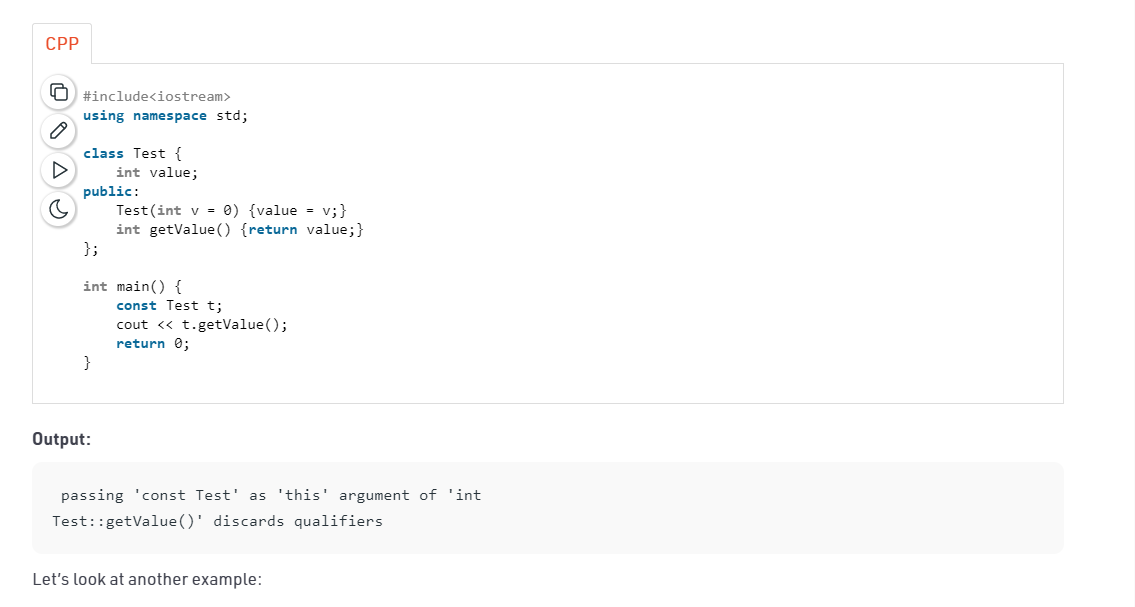Click the 'return 0;' statement
The image size is (1135, 607).
click(x=153, y=343)
